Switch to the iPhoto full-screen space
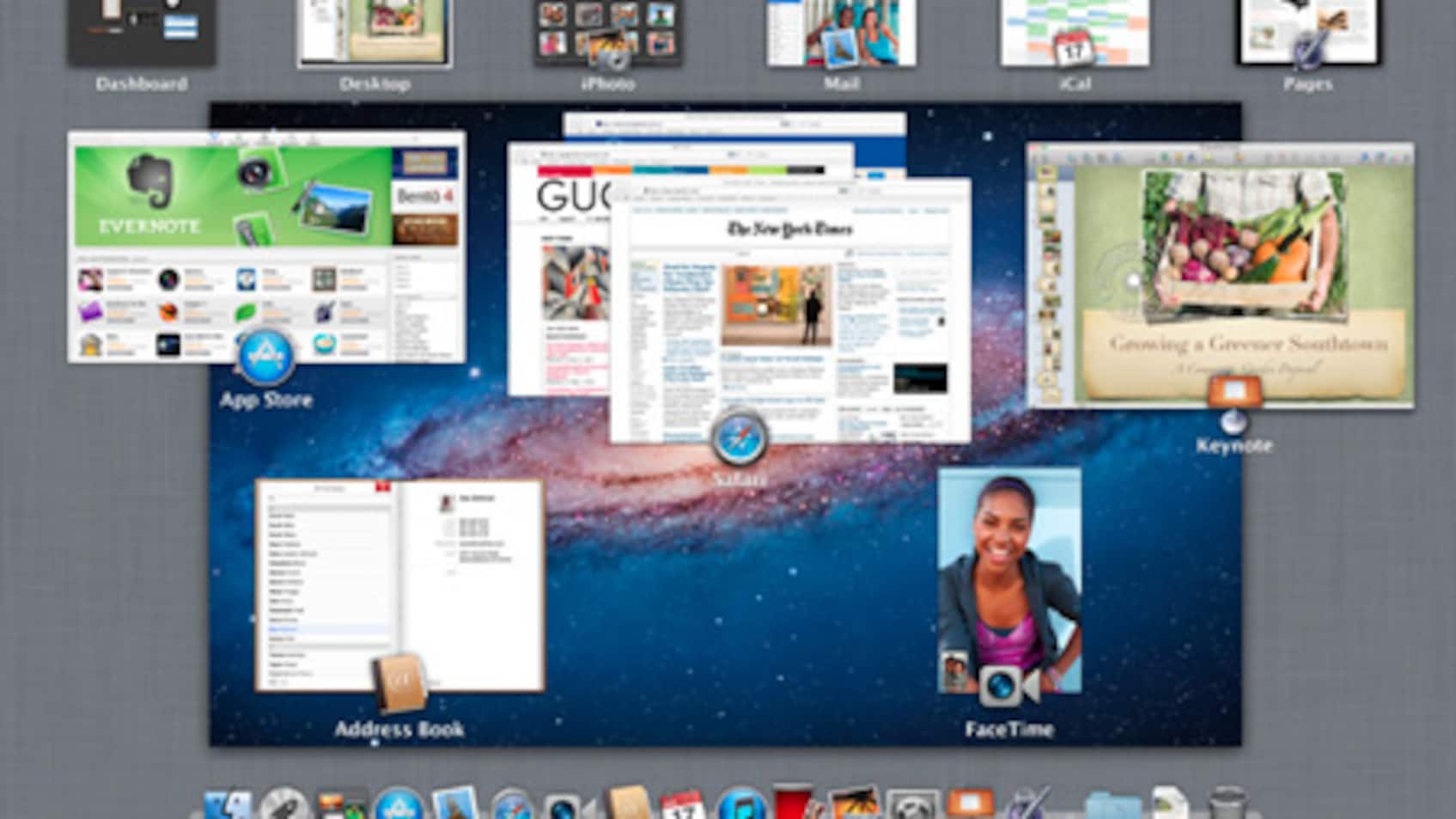 coord(608,32)
